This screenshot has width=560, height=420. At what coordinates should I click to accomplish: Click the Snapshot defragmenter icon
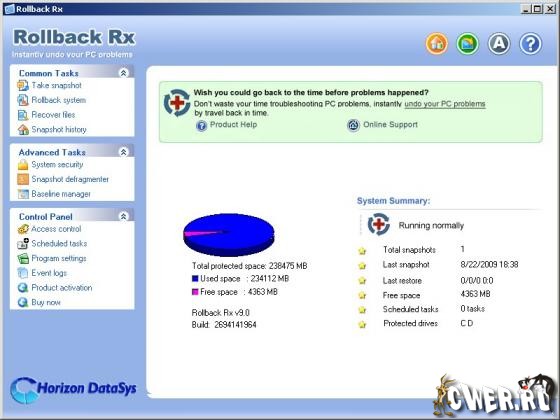click(23, 179)
